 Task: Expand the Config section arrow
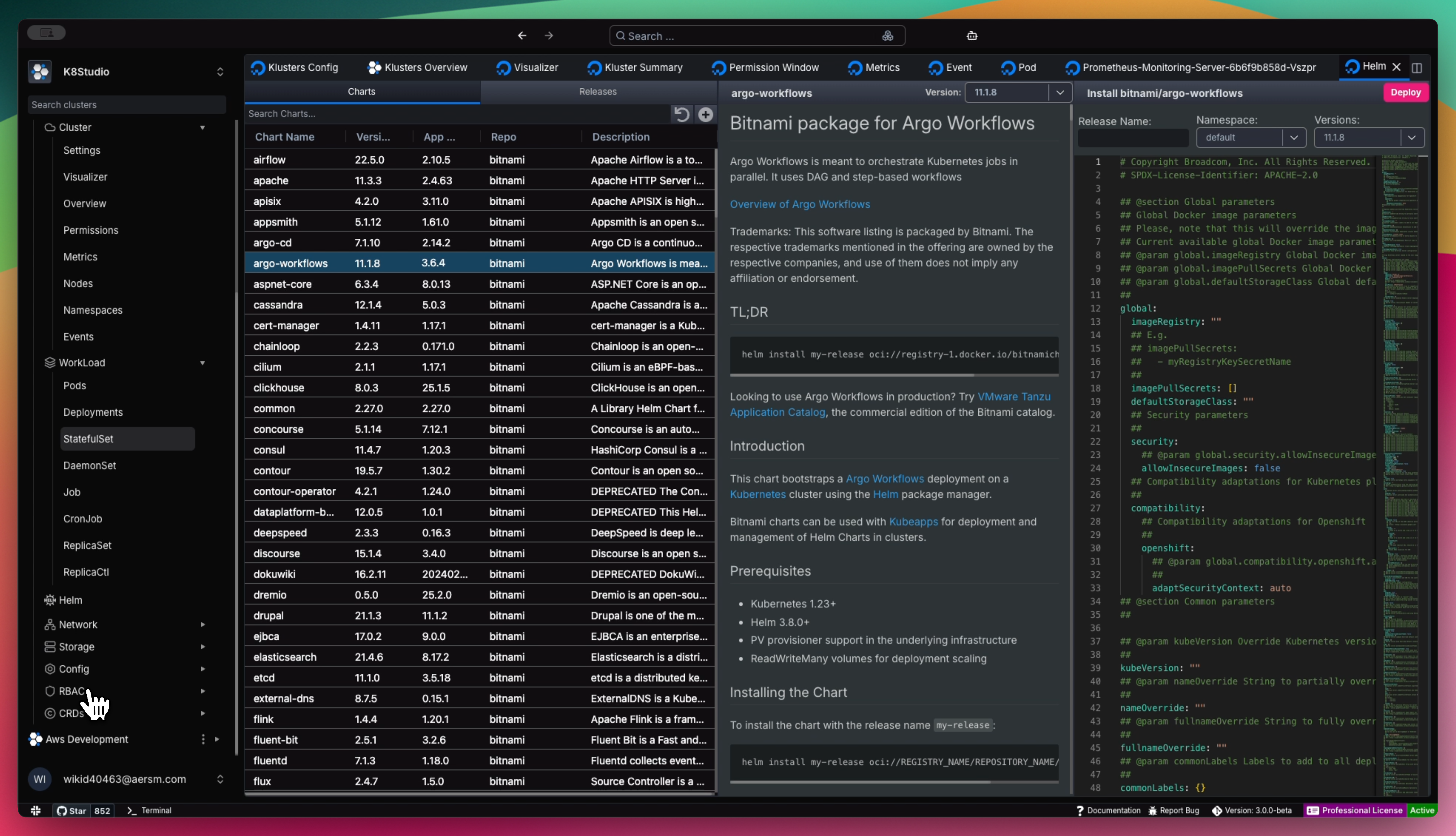(x=203, y=669)
